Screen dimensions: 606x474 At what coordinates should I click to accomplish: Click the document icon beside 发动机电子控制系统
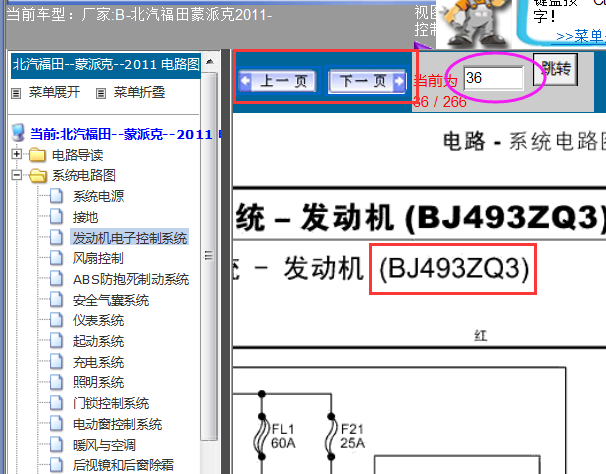click(x=56, y=237)
